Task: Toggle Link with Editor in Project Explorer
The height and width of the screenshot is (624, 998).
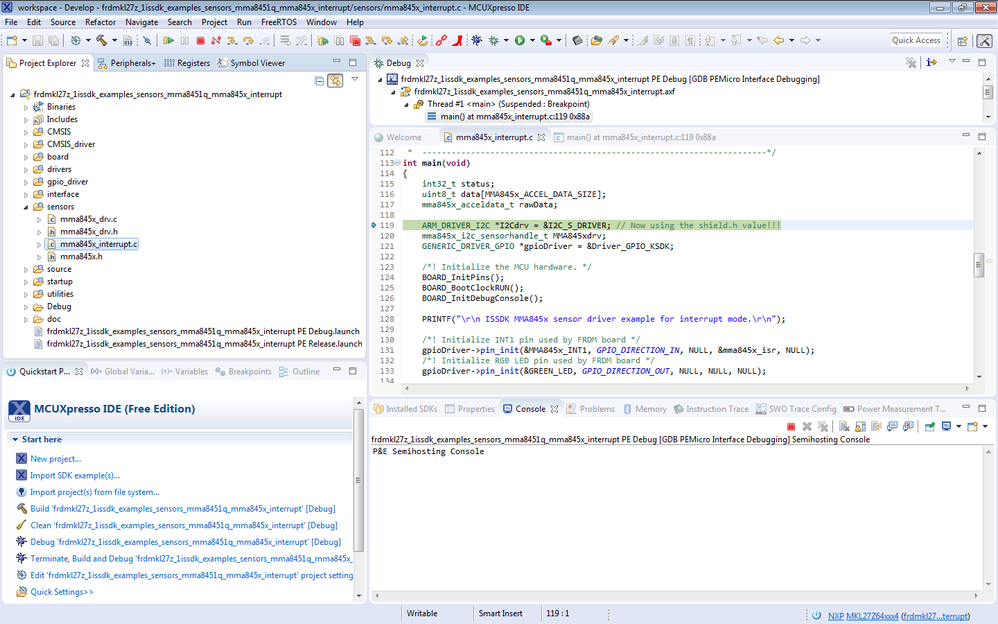Action: click(336, 80)
